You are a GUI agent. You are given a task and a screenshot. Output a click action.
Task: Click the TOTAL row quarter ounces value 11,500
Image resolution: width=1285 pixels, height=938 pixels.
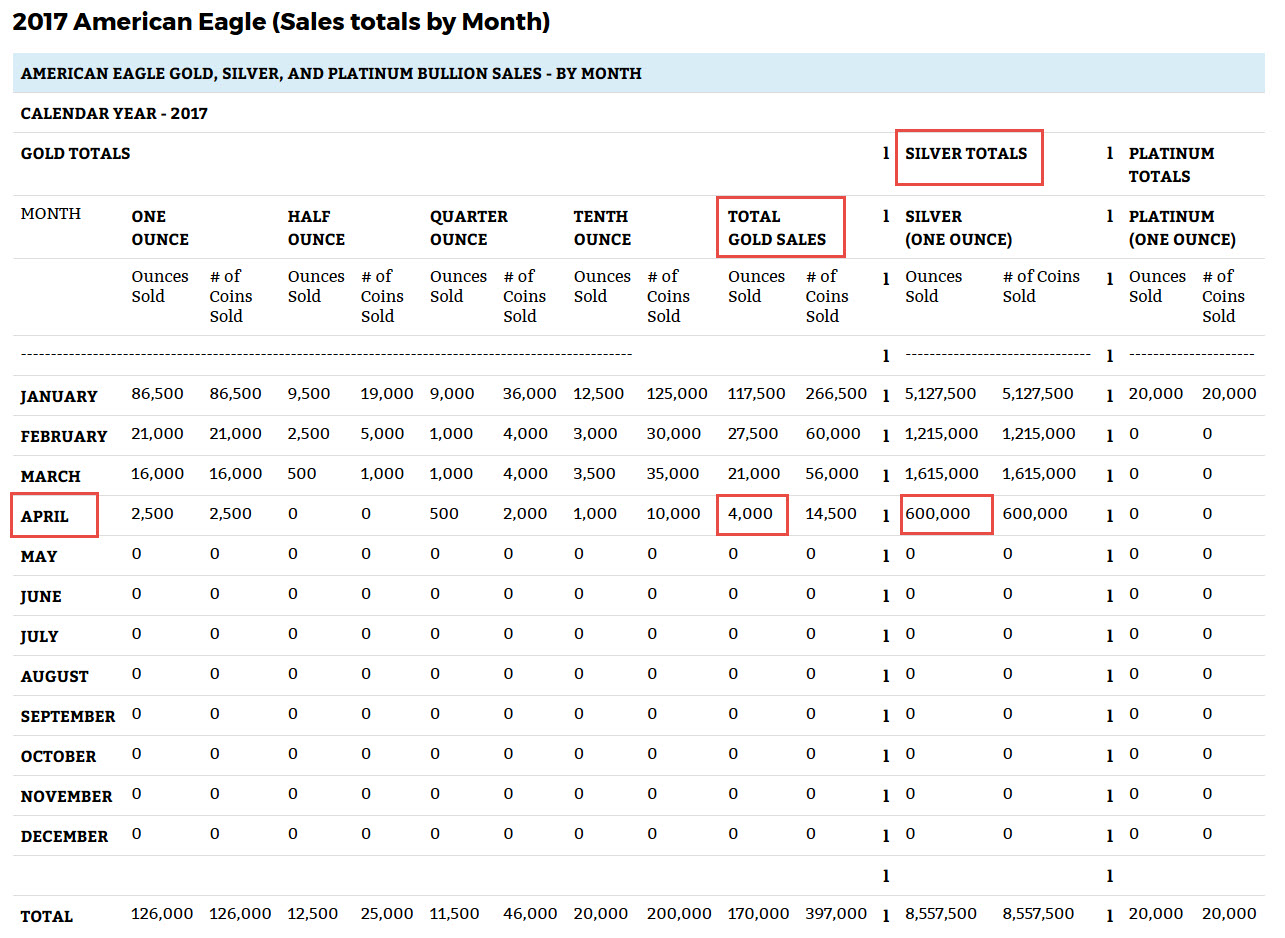pos(455,914)
